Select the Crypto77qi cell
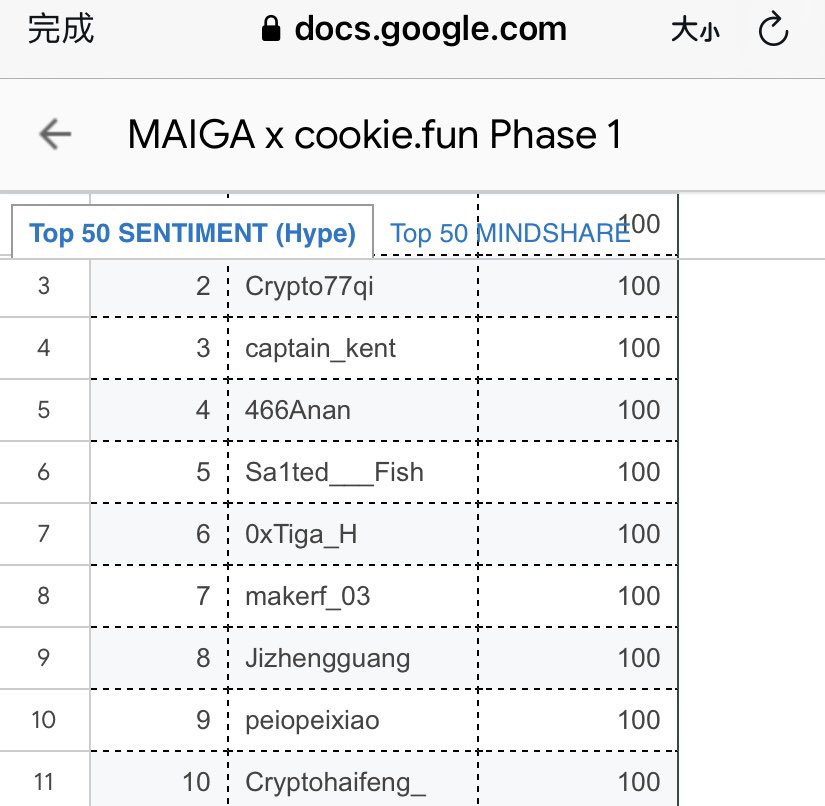 [x=353, y=286]
